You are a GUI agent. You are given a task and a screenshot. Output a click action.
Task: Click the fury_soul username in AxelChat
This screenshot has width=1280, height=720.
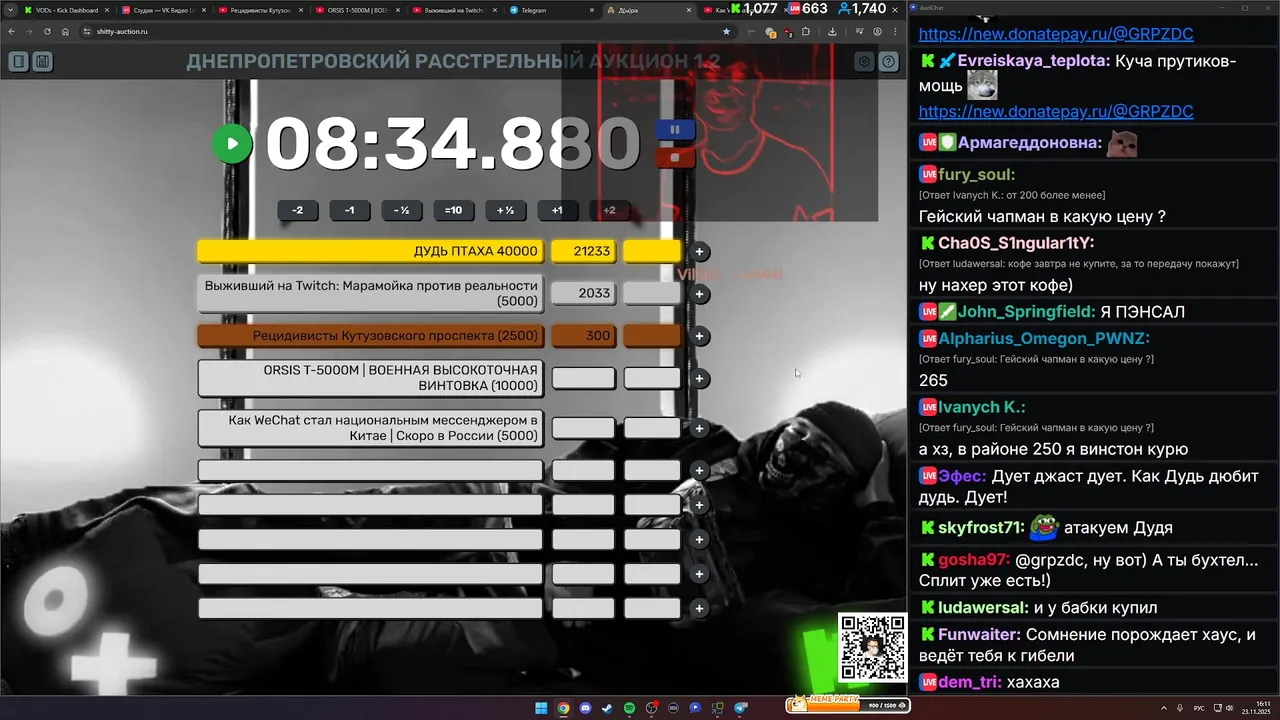point(977,175)
